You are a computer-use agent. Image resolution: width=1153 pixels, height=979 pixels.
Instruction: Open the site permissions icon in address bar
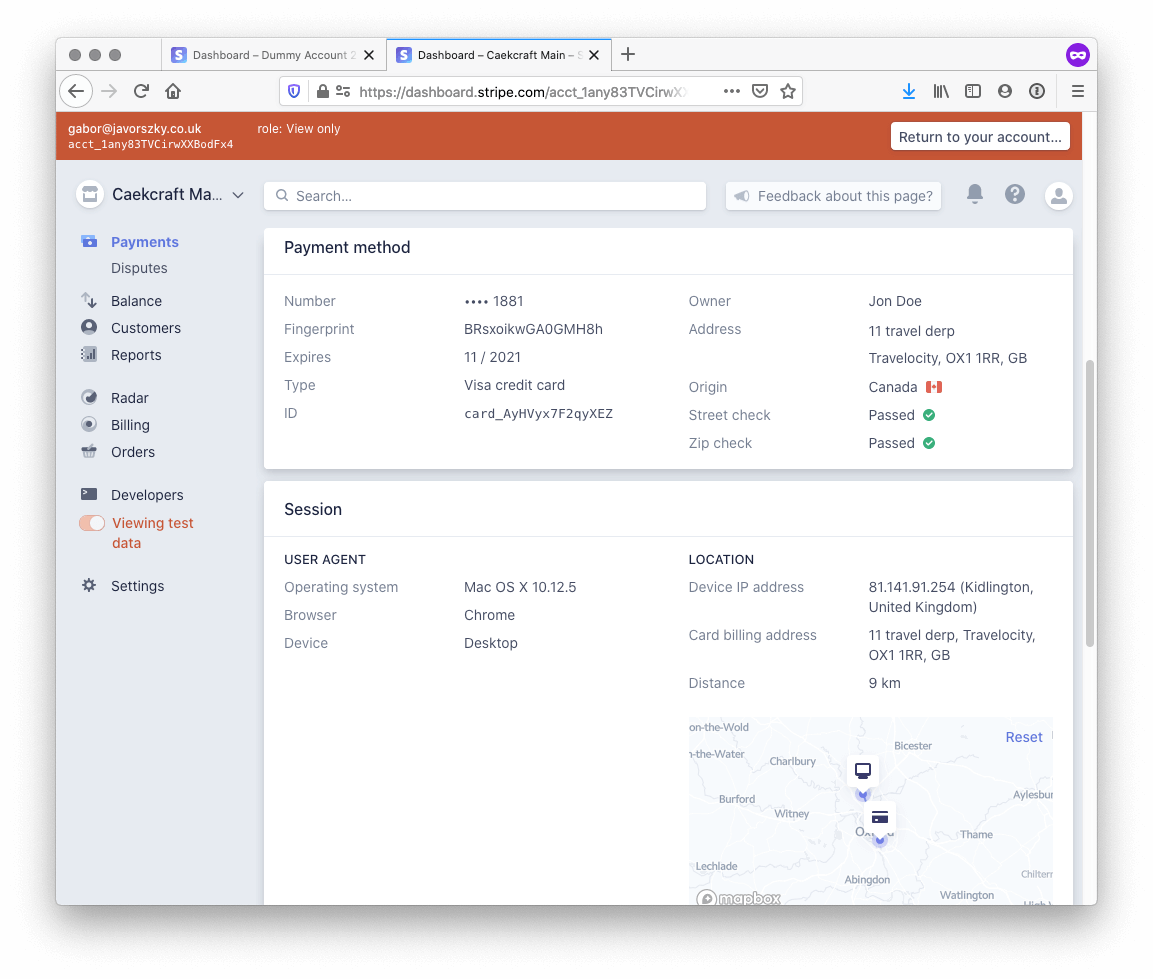click(x=343, y=91)
